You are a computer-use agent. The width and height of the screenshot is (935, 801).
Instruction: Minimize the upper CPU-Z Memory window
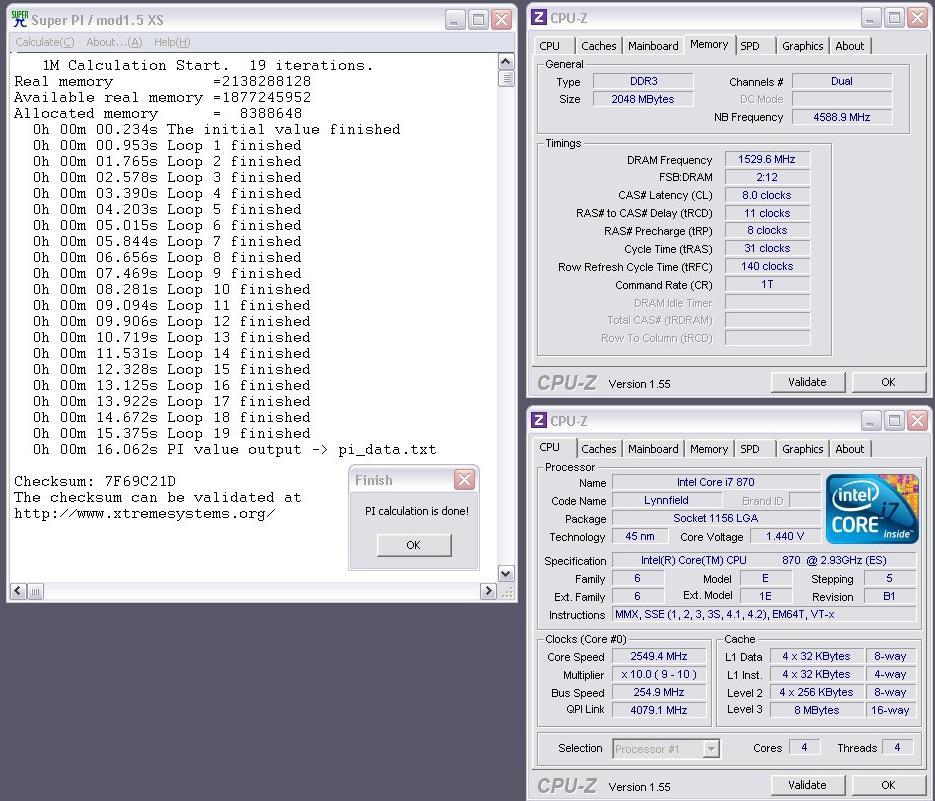(x=871, y=18)
